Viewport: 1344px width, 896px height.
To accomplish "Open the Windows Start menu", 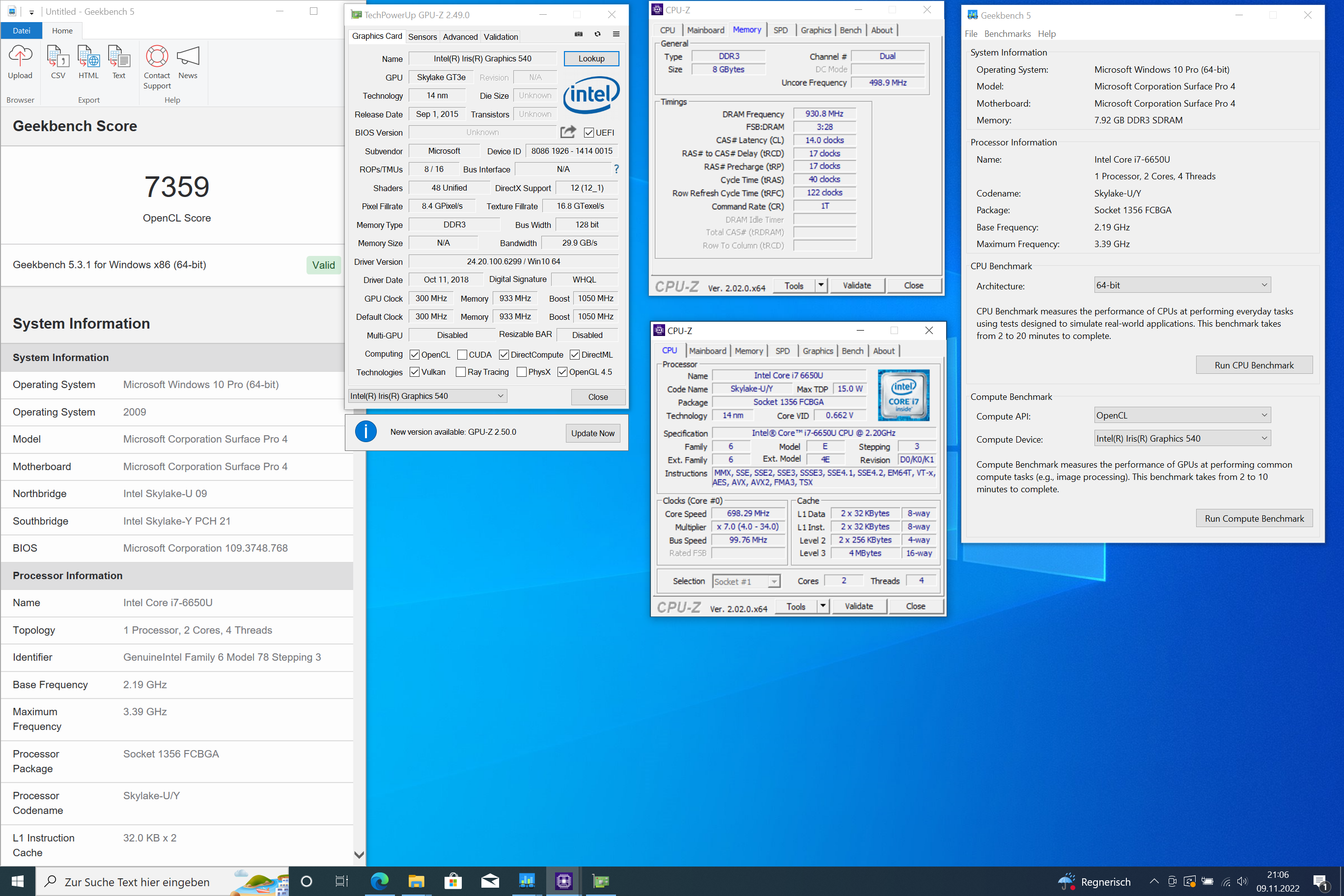I will point(17,881).
